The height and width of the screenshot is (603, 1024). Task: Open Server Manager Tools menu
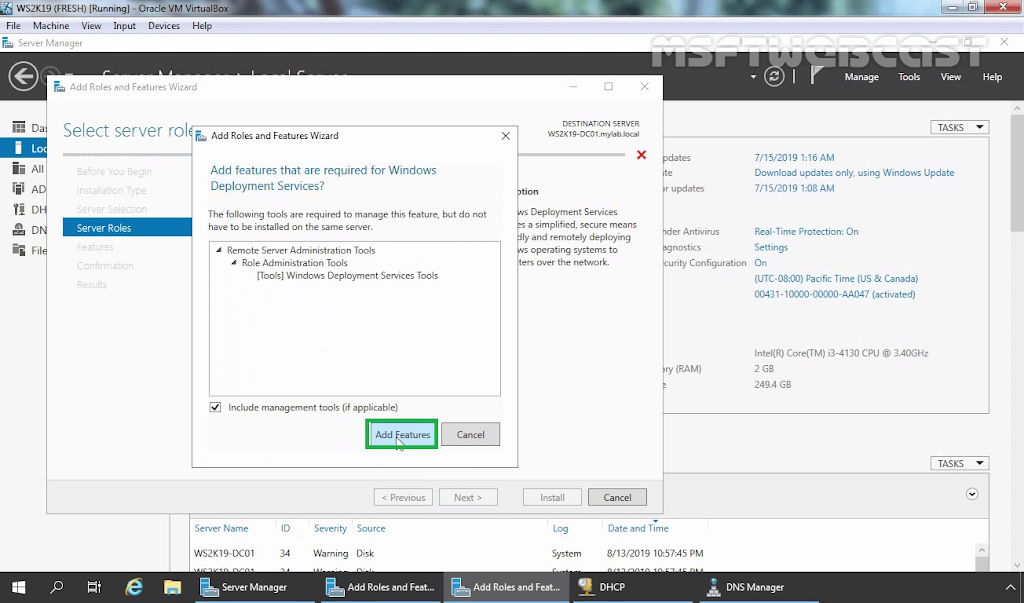pyautogui.click(x=909, y=76)
